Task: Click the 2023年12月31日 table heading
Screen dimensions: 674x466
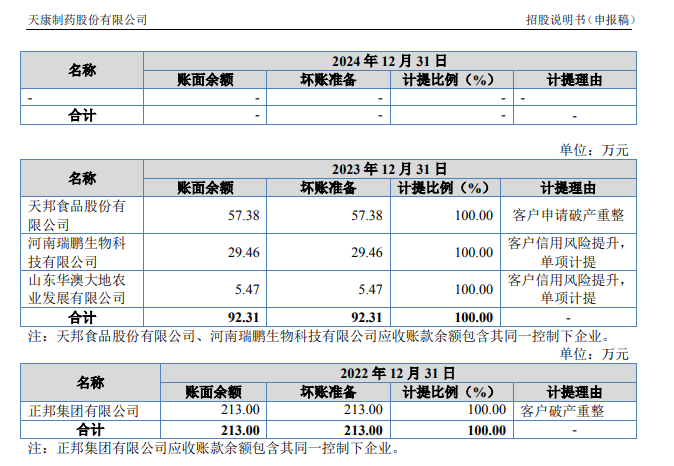Action: click(x=389, y=169)
